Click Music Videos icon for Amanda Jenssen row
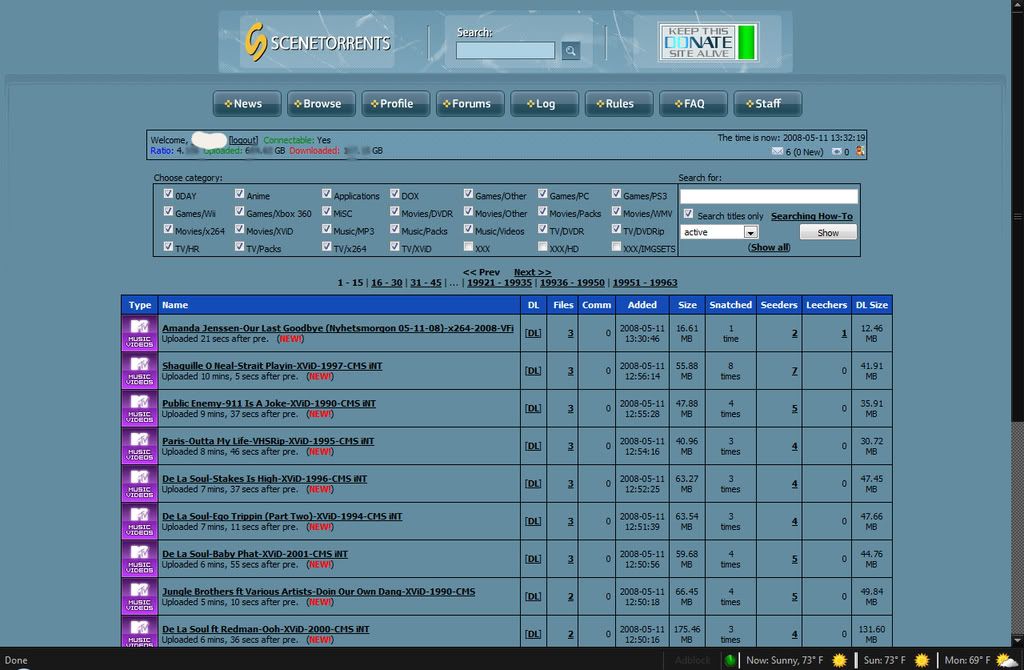 [139, 333]
